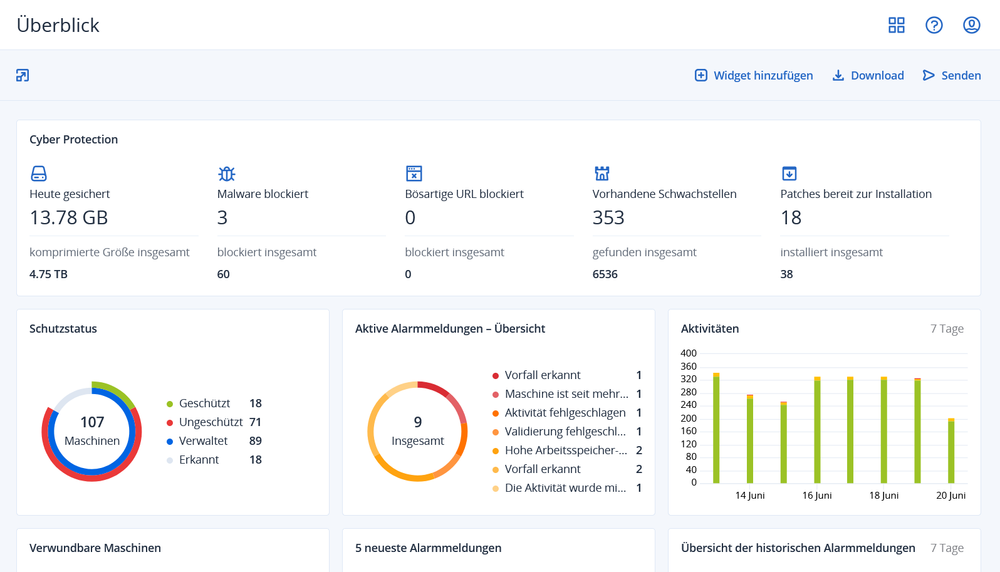Click the Vorhandene Schwachstellen castle icon
This screenshot has height=572, width=1000.
602,174
